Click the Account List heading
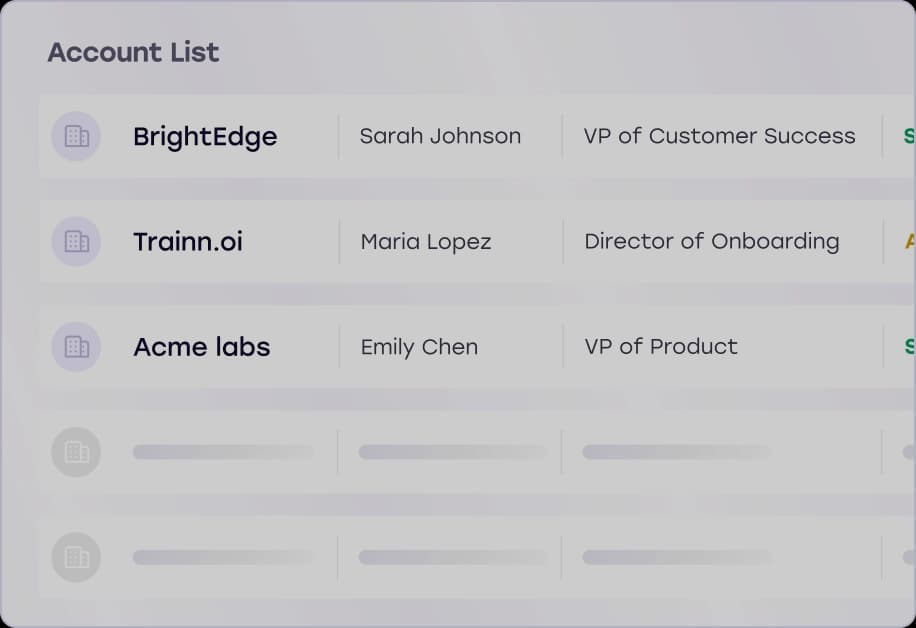 (x=132, y=52)
